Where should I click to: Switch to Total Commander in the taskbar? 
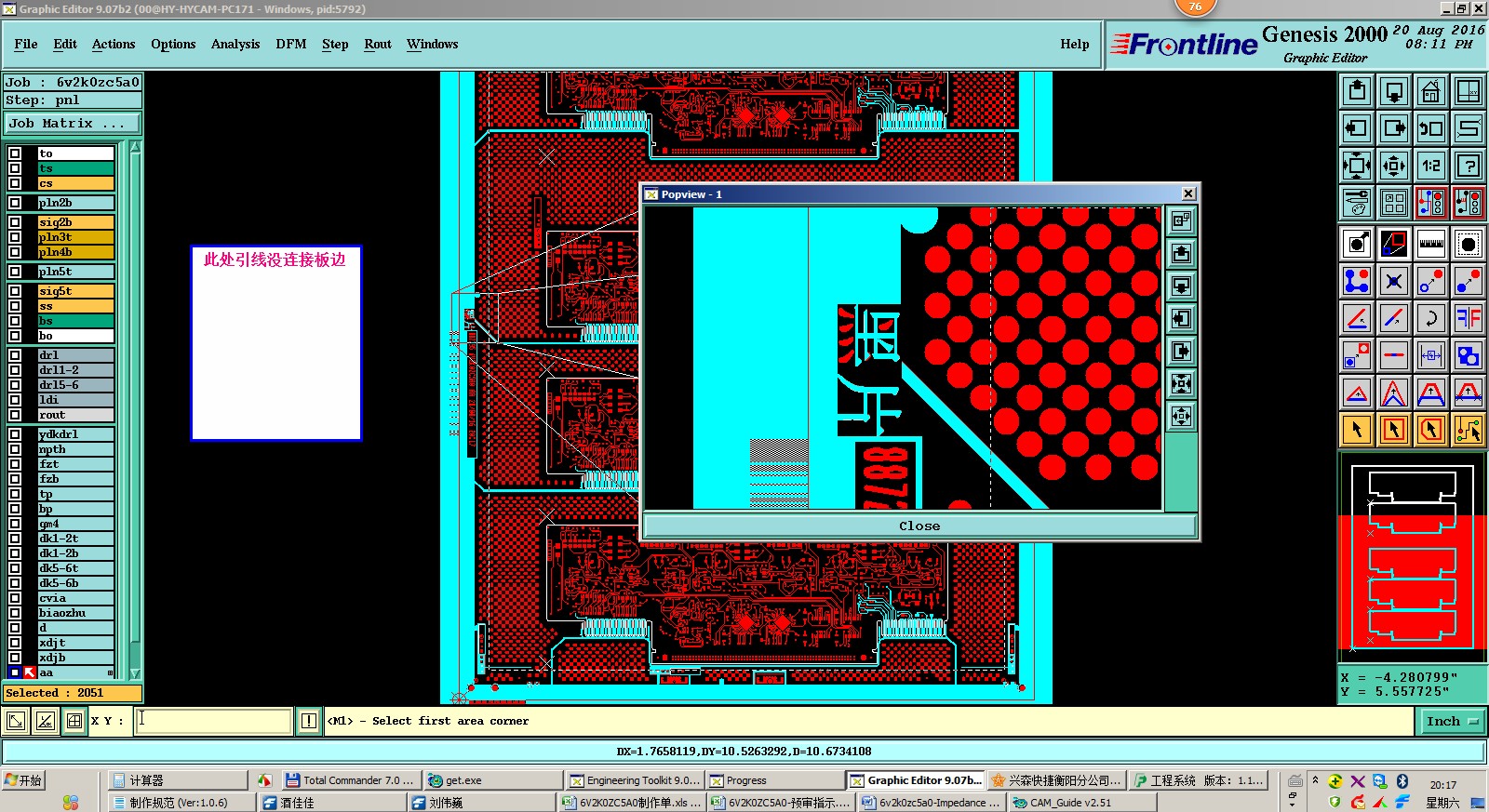point(350,780)
